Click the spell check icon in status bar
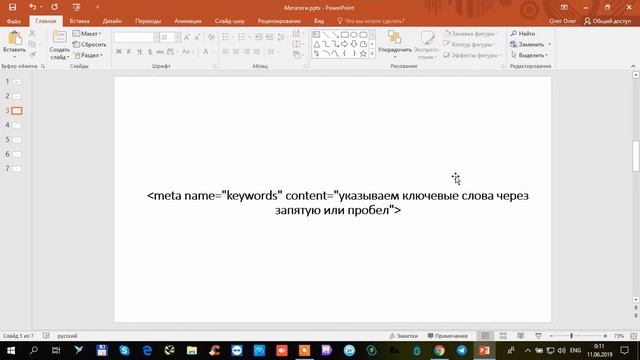The width and height of the screenshot is (640, 360). [x=46, y=336]
